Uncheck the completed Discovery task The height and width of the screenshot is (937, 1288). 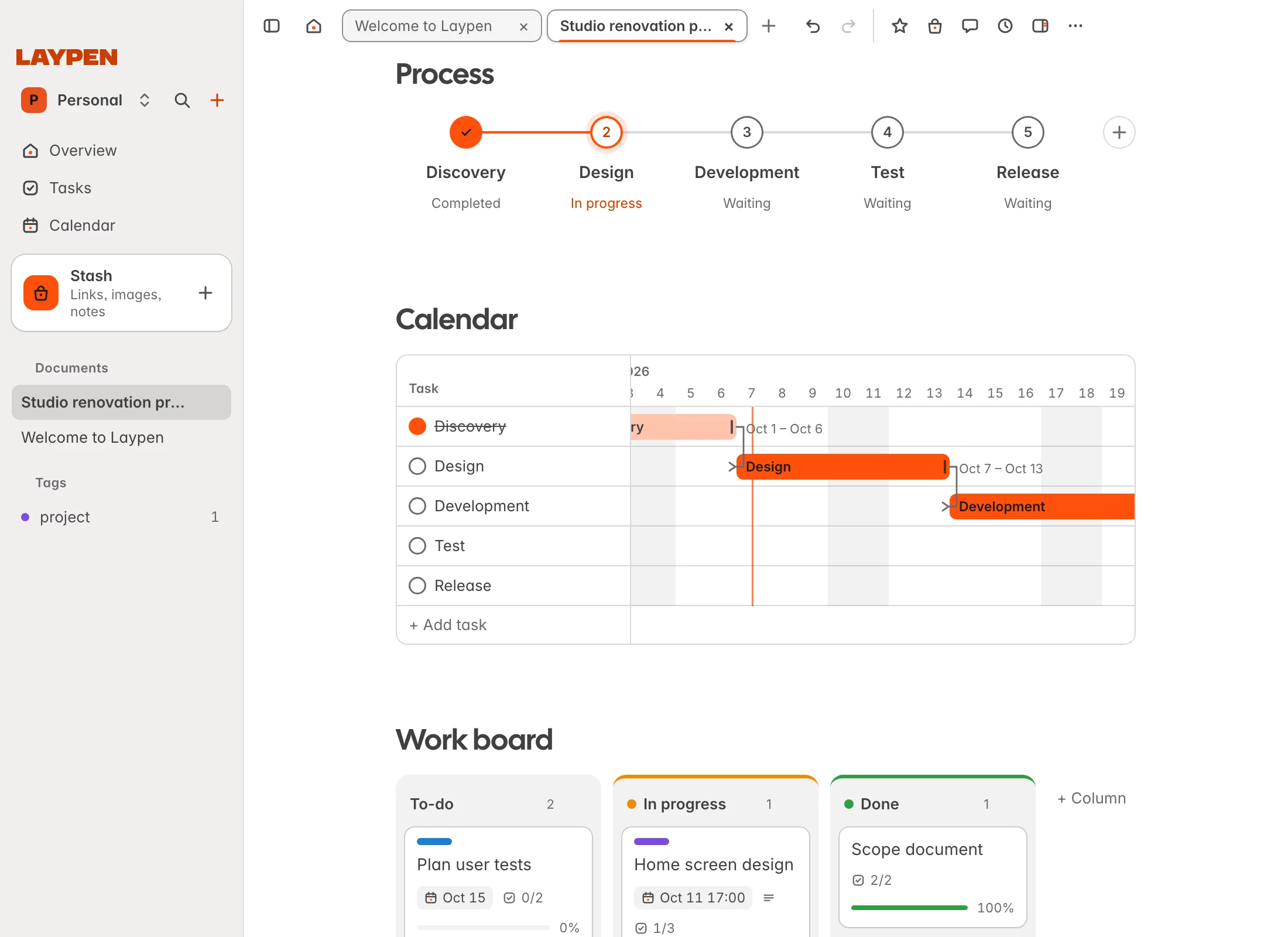417,426
